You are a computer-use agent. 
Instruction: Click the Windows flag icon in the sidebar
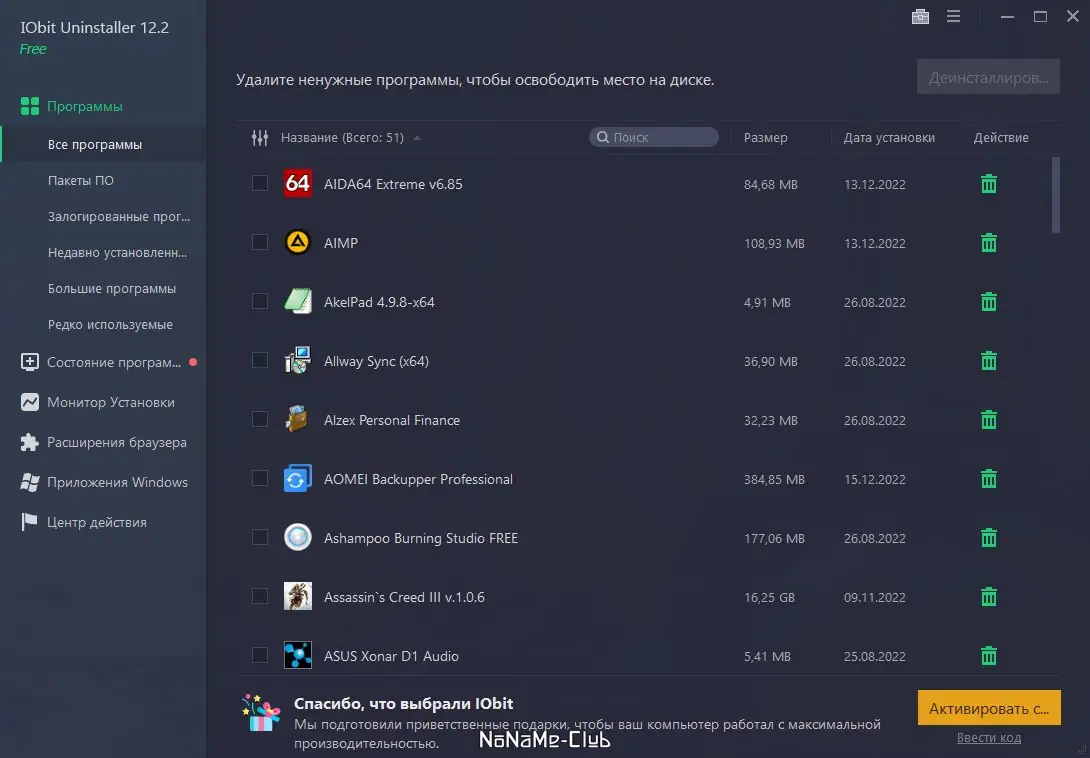30,482
